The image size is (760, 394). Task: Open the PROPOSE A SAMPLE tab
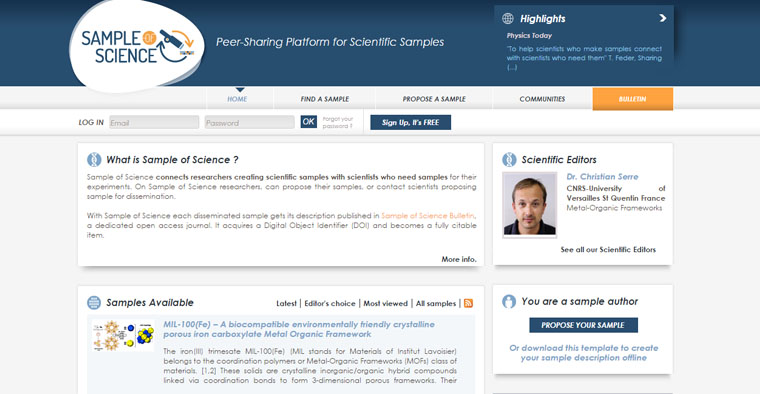[x=434, y=99]
